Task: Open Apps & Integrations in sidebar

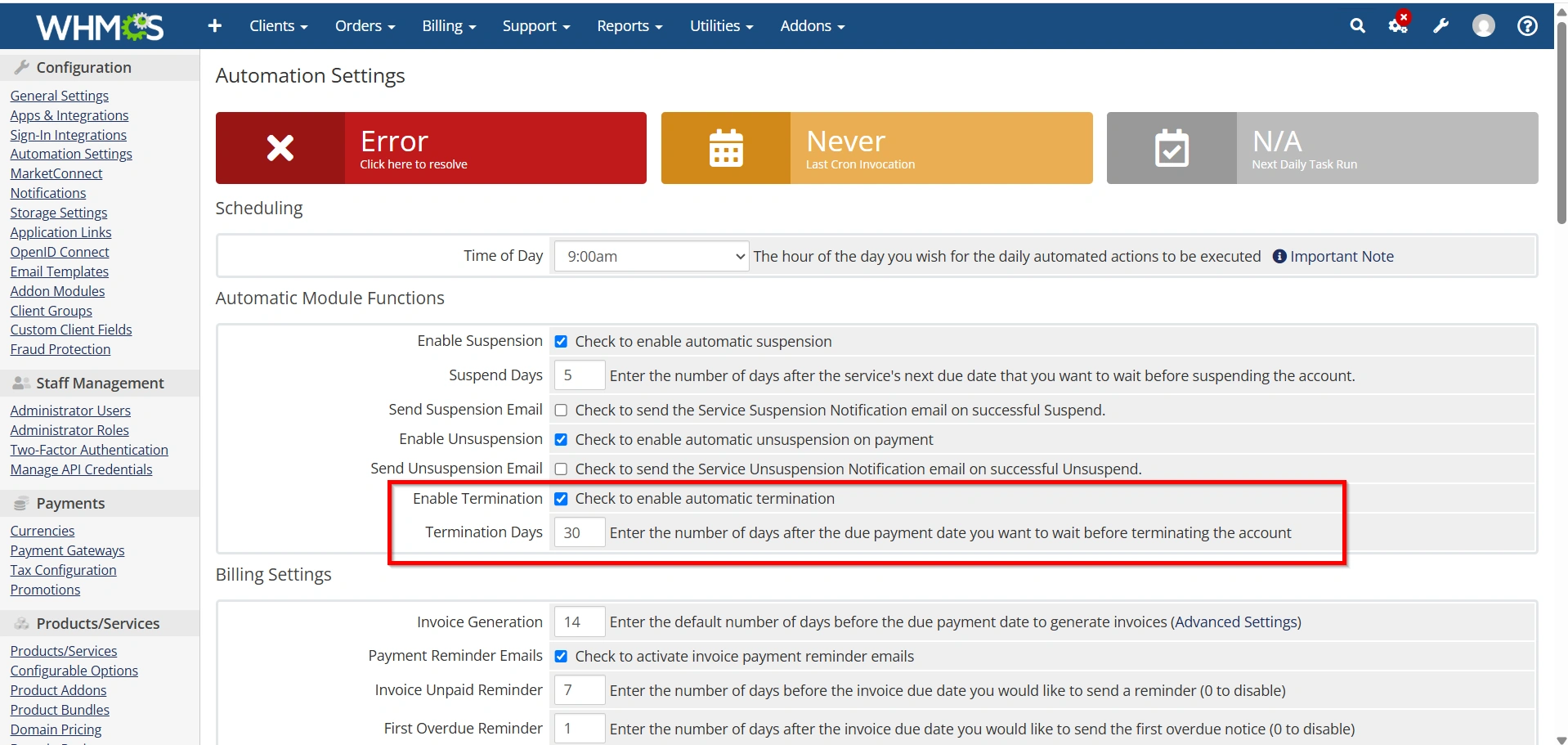Action: coord(69,115)
